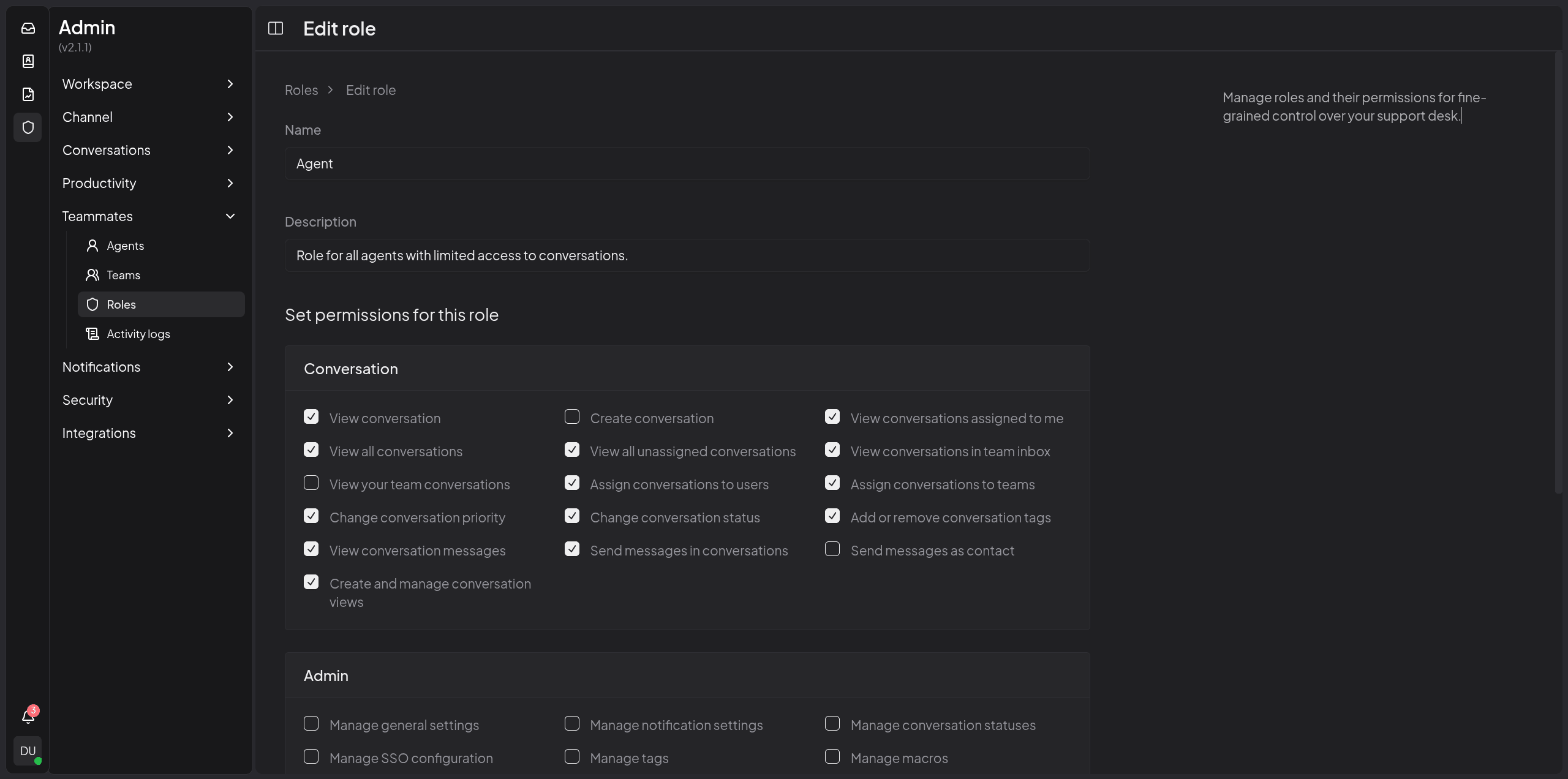Click the DU user avatar
Image resolution: width=1568 pixels, height=779 pixels.
28,751
